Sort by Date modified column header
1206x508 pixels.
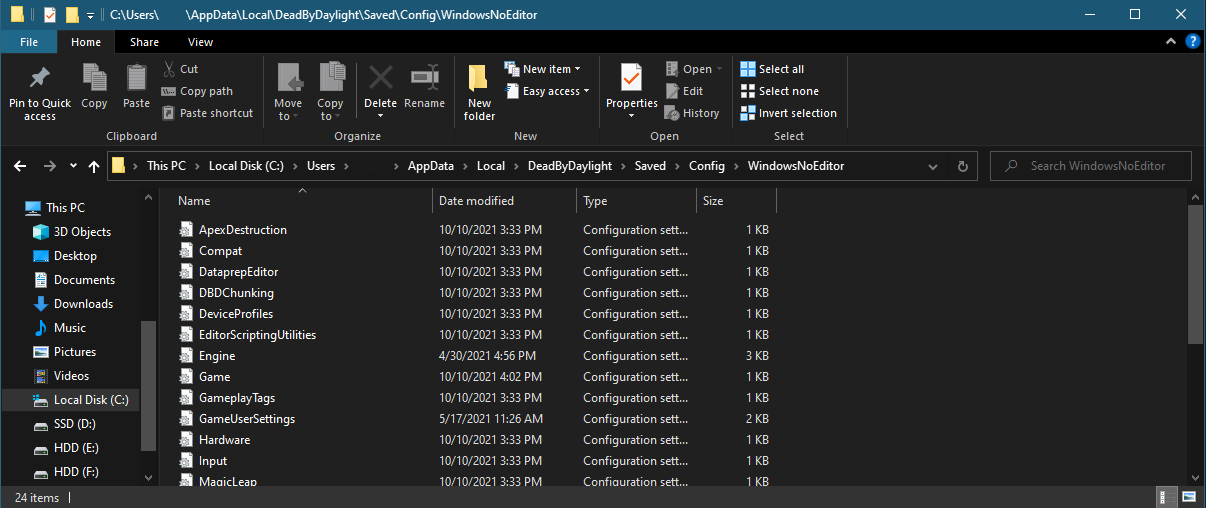pyautogui.click(x=504, y=201)
